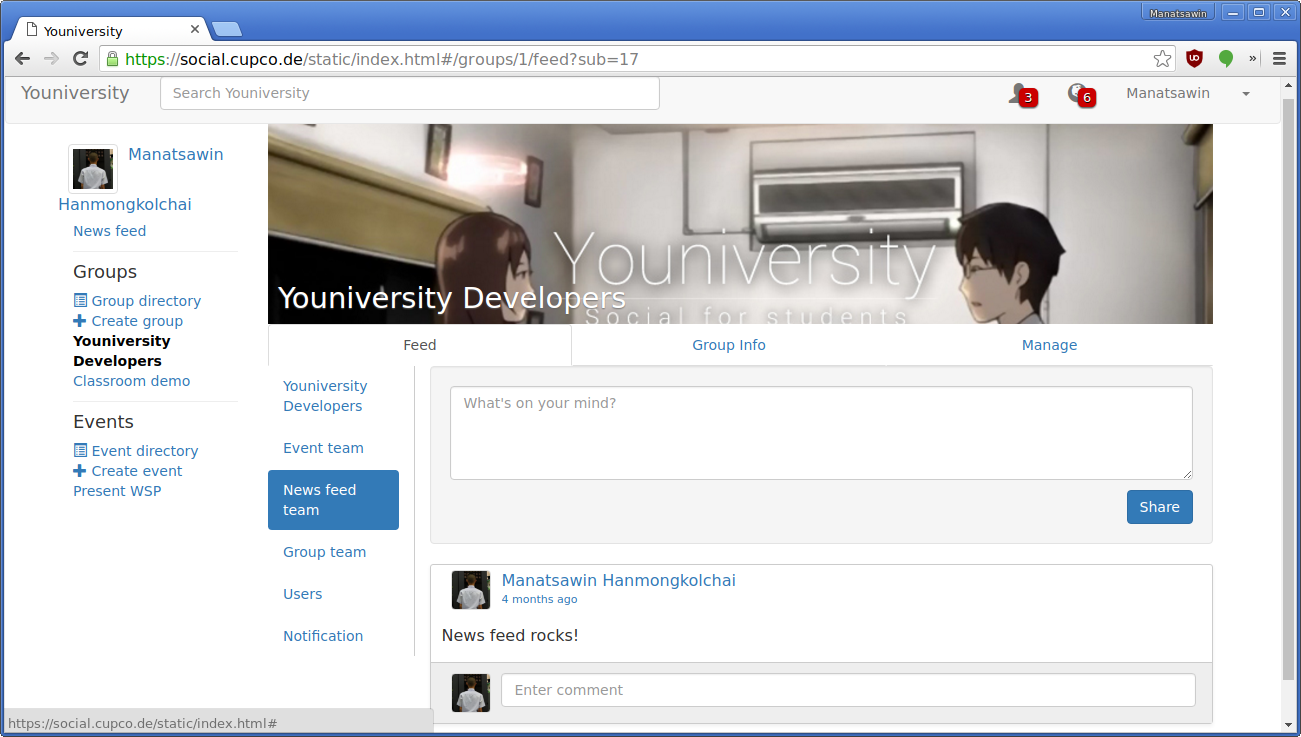This screenshot has height=737, width=1301.
Task: Select Event team subgroup
Action: [x=333, y=448]
